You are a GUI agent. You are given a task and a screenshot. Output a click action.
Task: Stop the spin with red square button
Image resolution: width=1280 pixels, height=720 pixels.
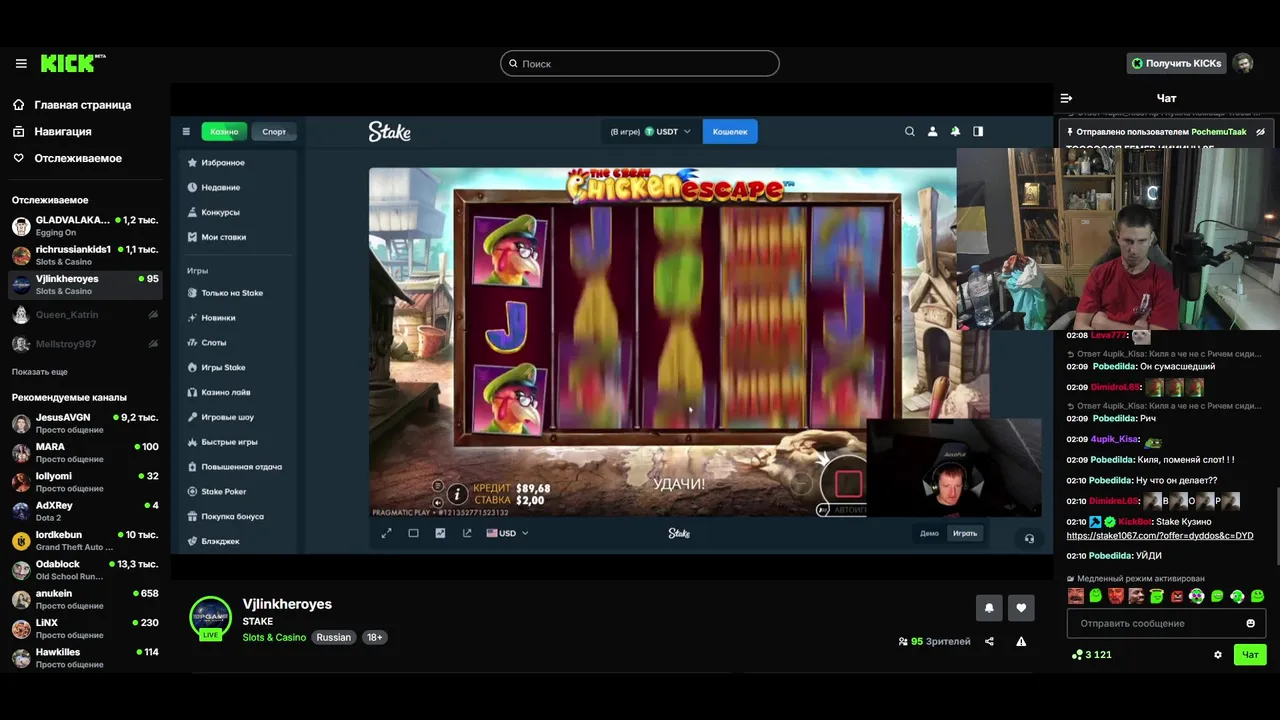(848, 484)
